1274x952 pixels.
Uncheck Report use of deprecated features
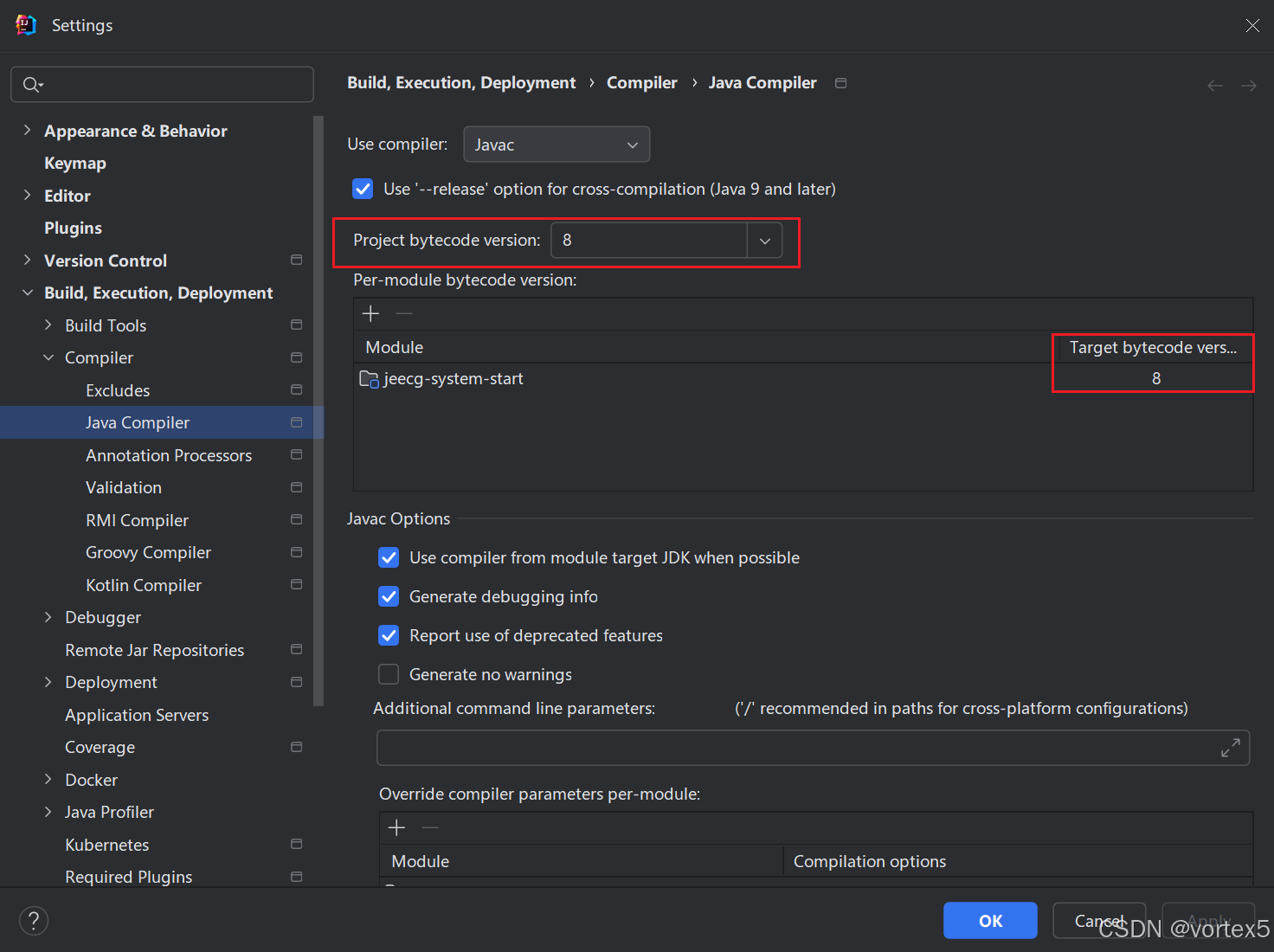click(389, 635)
